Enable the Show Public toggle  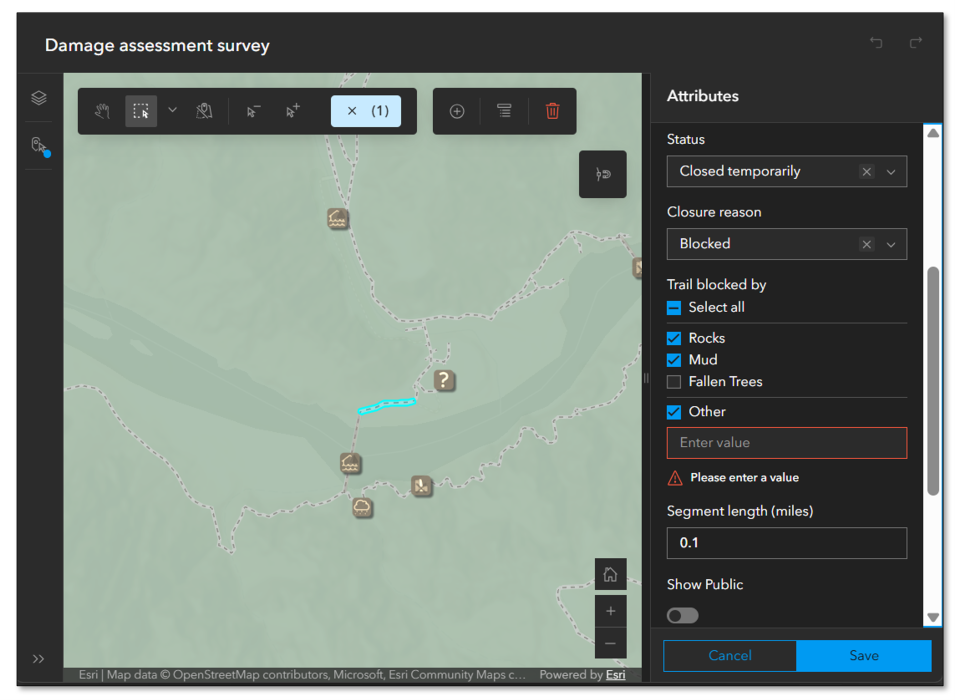(x=683, y=615)
